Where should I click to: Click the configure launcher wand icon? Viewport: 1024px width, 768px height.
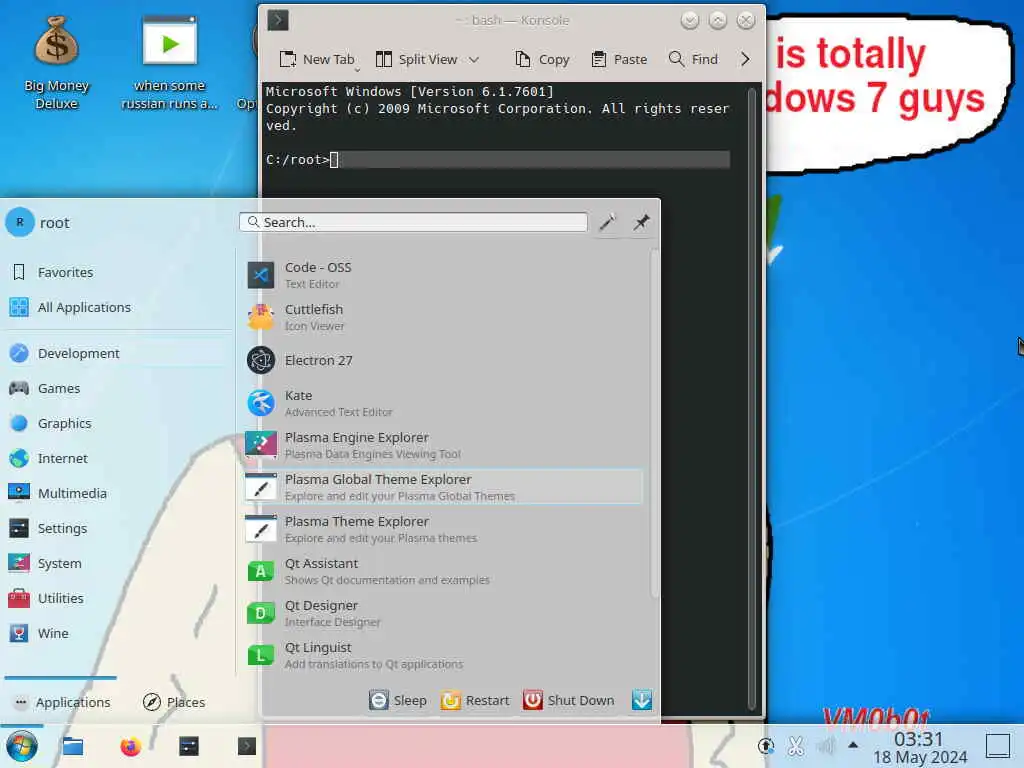pyautogui.click(x=607, y=223)
